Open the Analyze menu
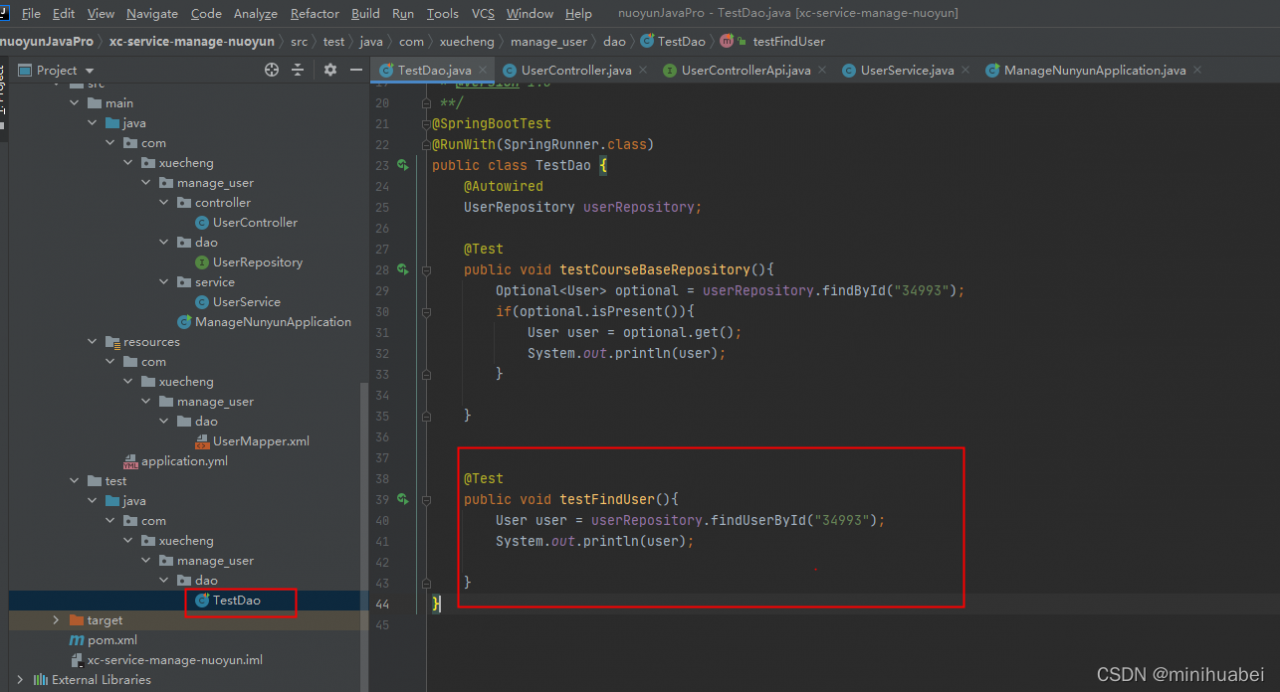Image resolution: width=1280 pixels, height=692 pixels. tap(255, 13)
